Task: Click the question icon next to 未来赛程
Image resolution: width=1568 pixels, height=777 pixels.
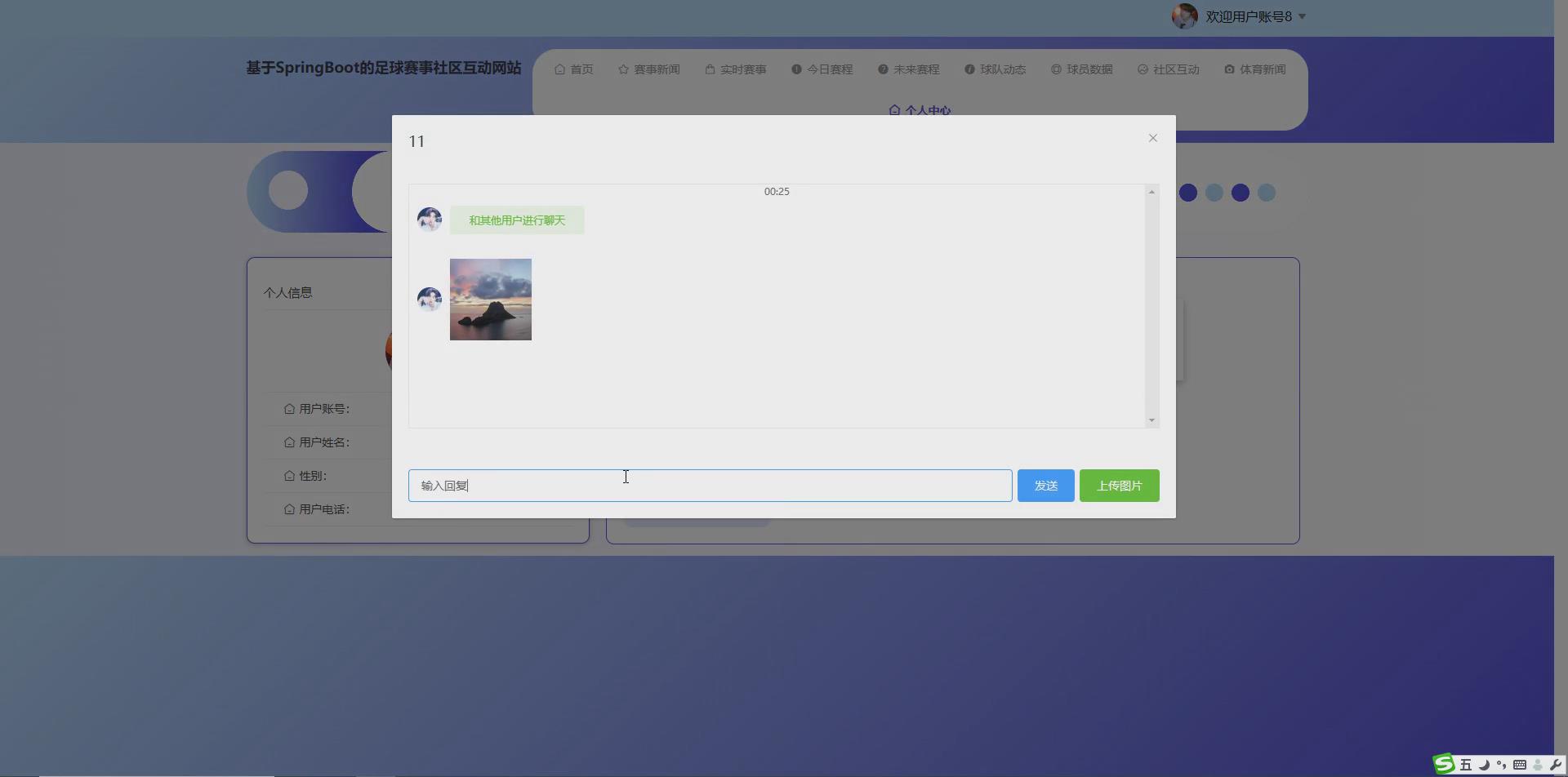Action: coord(883,69)
